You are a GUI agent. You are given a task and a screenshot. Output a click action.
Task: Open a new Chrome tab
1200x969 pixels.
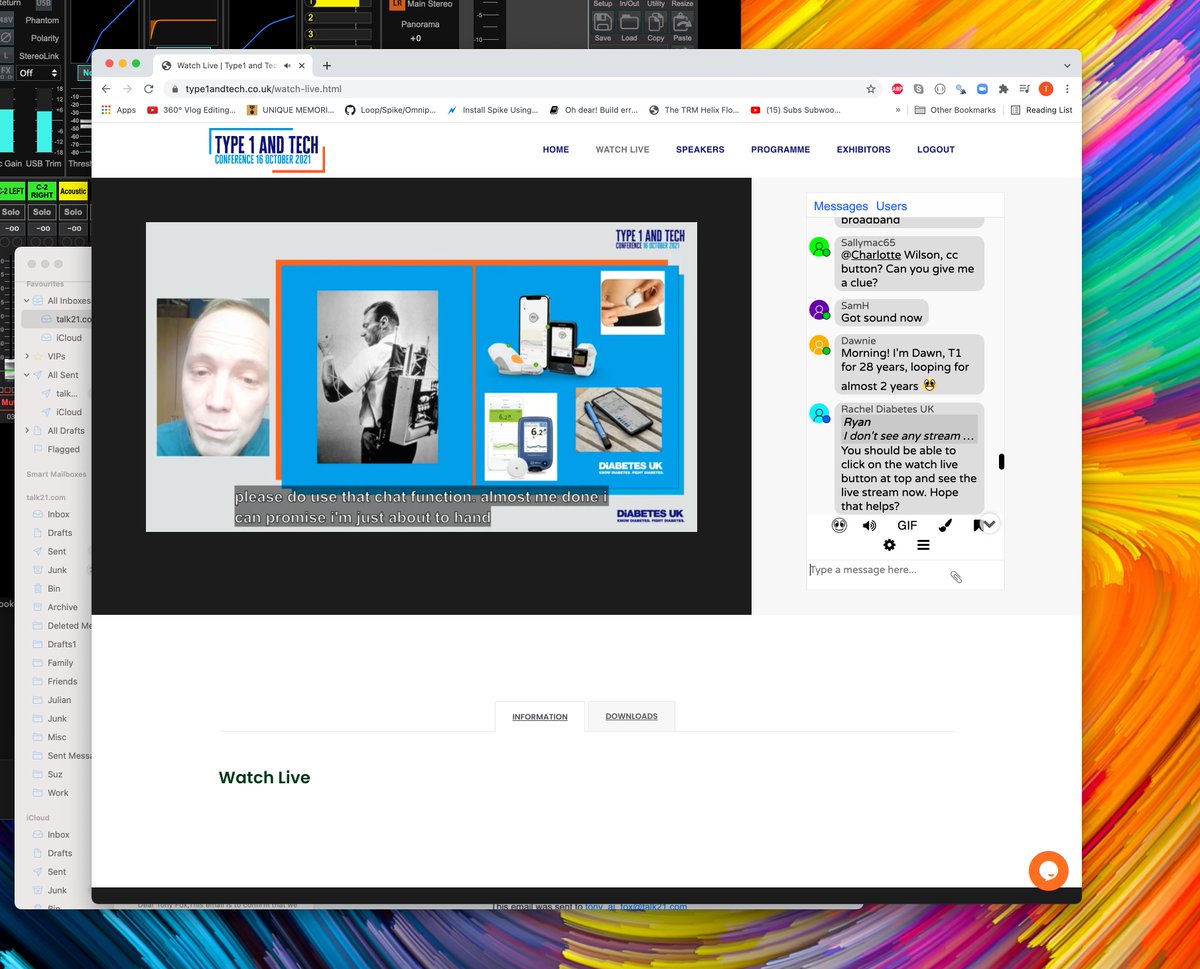[x=327, y=65]
